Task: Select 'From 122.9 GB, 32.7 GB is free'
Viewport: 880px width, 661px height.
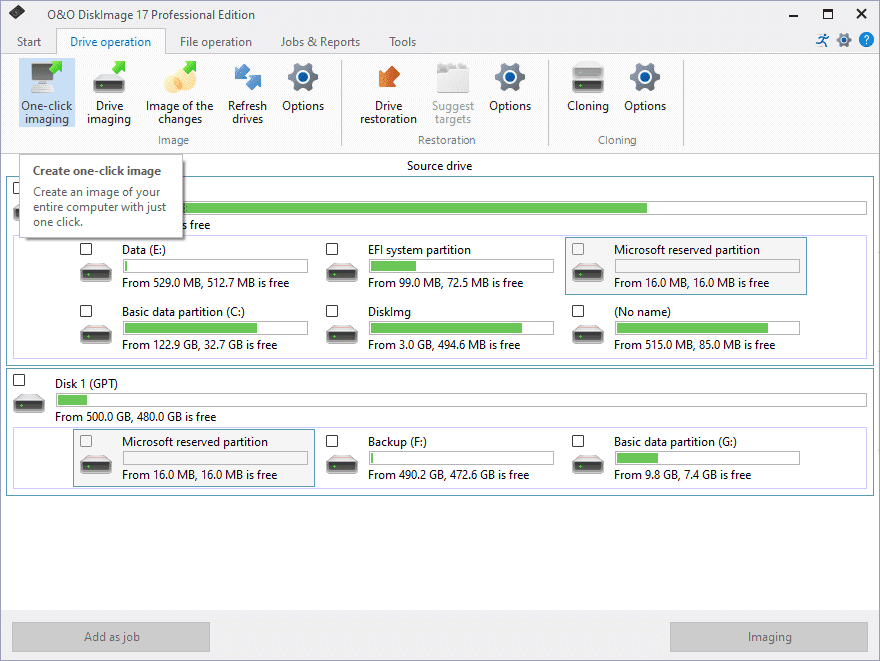Action: tap(200, 345)
